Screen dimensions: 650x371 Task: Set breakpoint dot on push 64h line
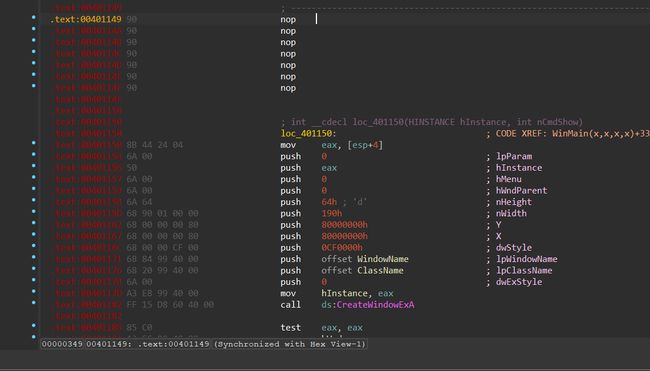pos(34,200)
